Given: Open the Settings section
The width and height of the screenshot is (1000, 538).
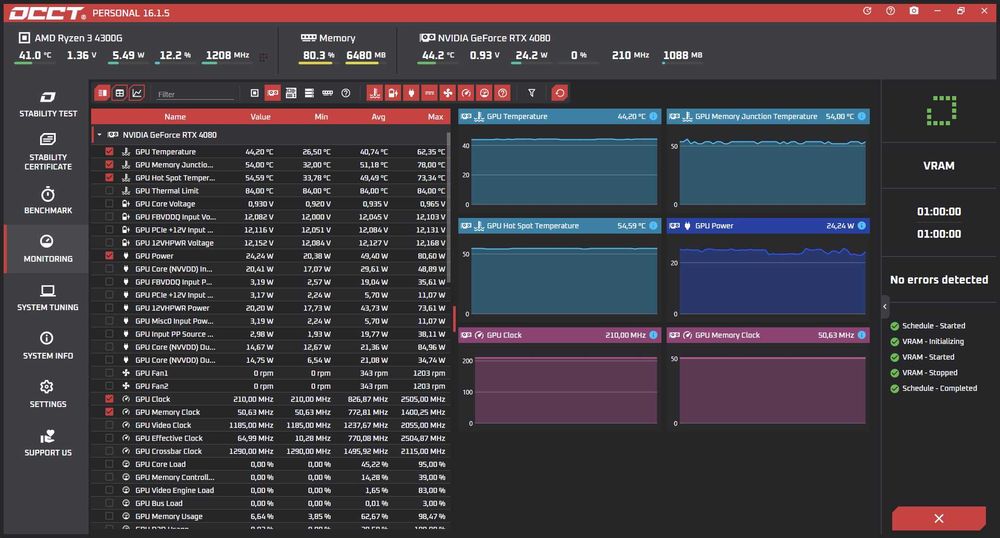Looking at the screenshot, I should 48,395.
